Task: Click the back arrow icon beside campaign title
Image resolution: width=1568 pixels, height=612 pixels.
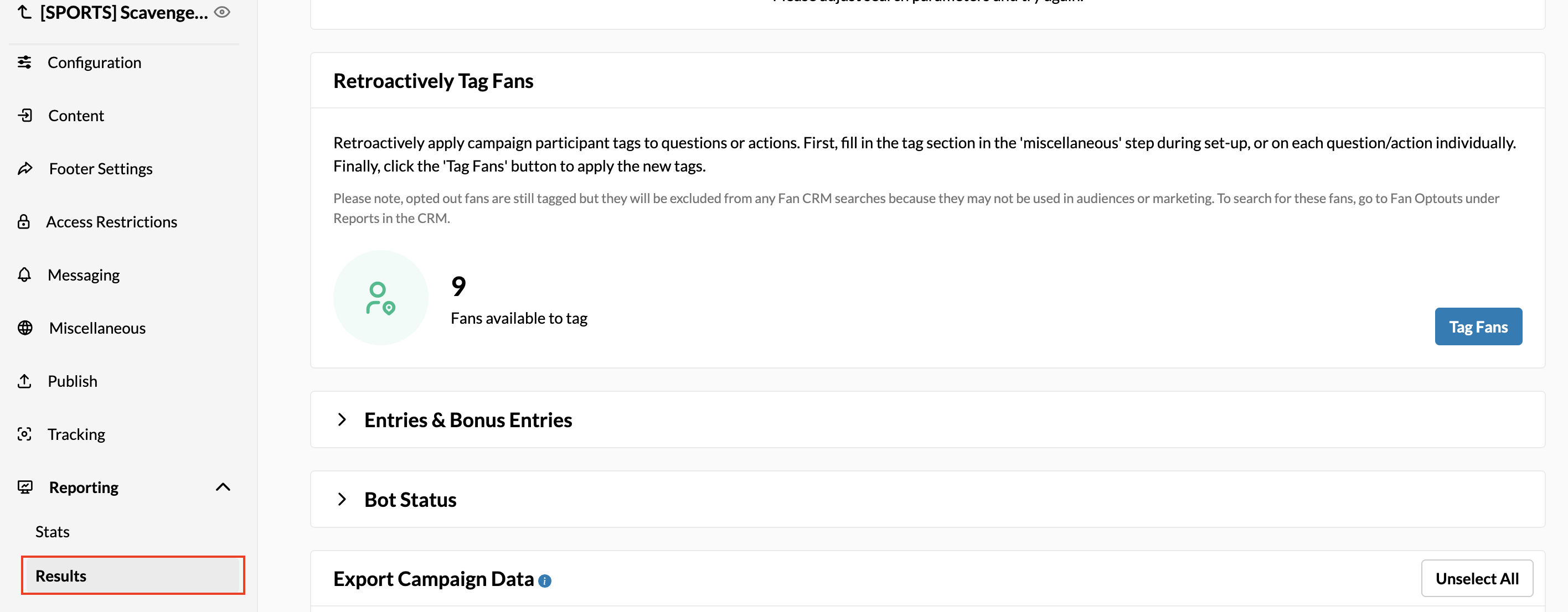Action: [x=24, y=11]
